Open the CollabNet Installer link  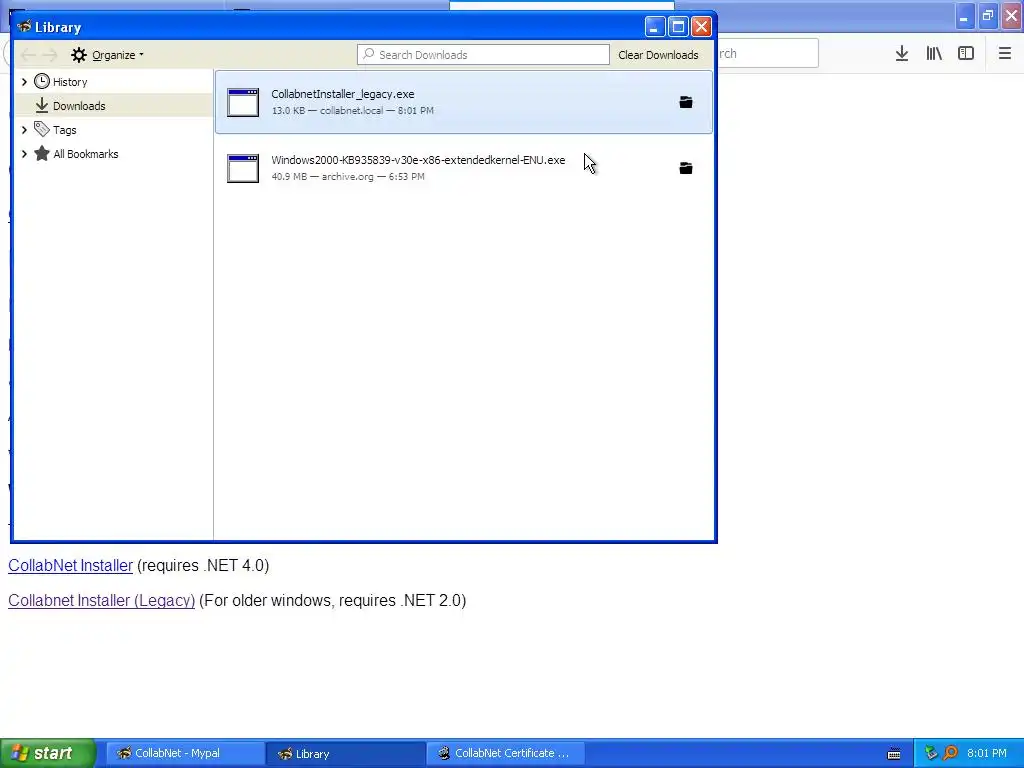tap(71, 566)
